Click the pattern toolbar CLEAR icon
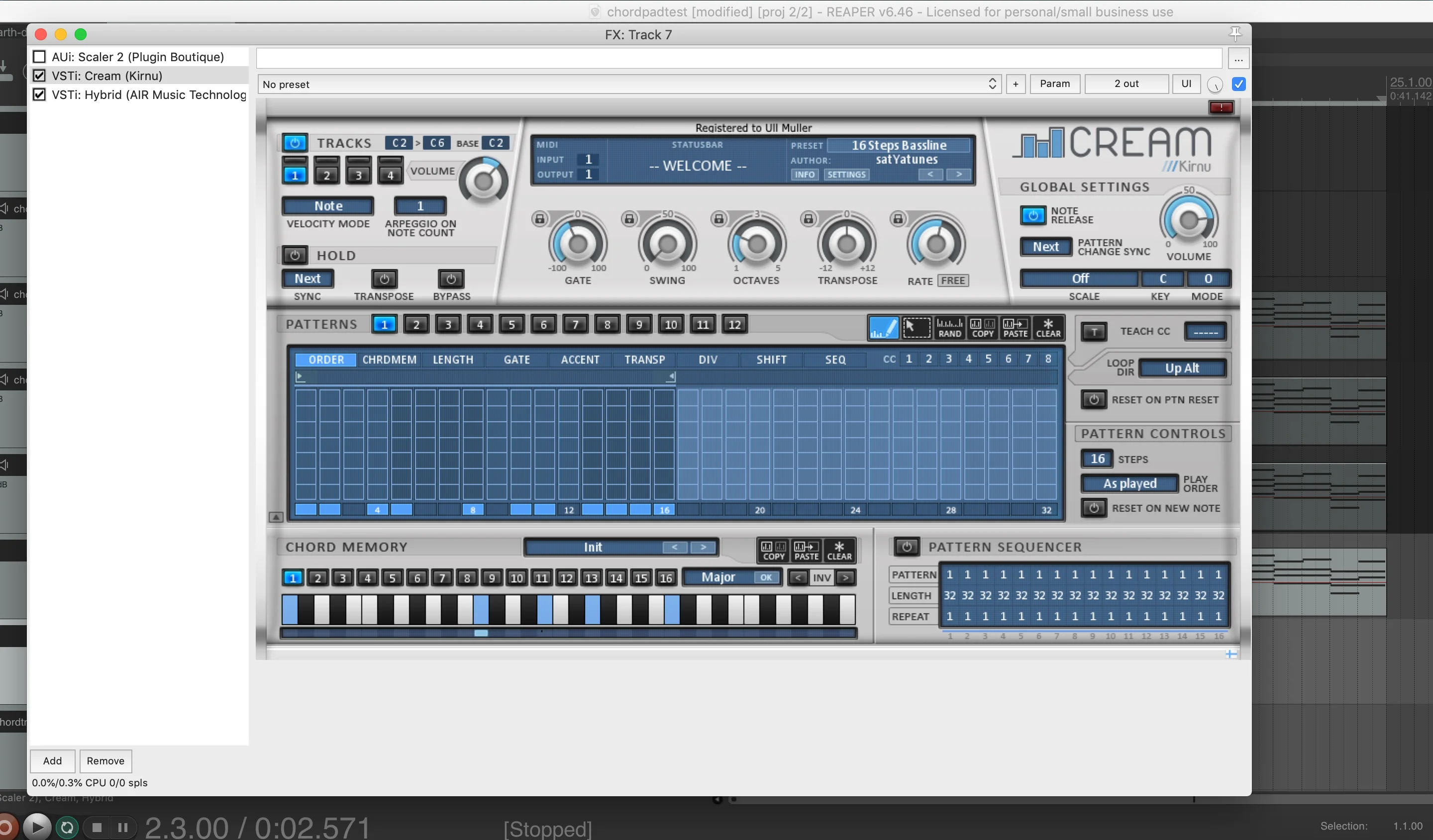This screenshot has height=840, width=1433. point(1048,328)
